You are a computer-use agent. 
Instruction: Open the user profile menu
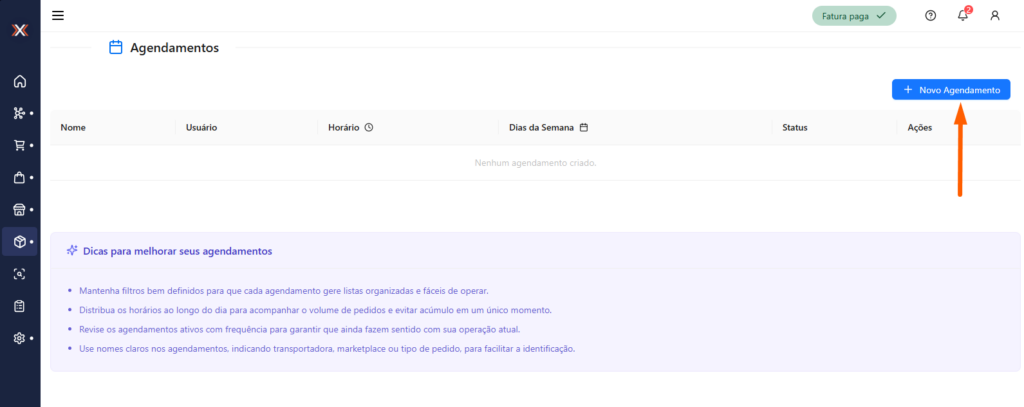point(994,15)
